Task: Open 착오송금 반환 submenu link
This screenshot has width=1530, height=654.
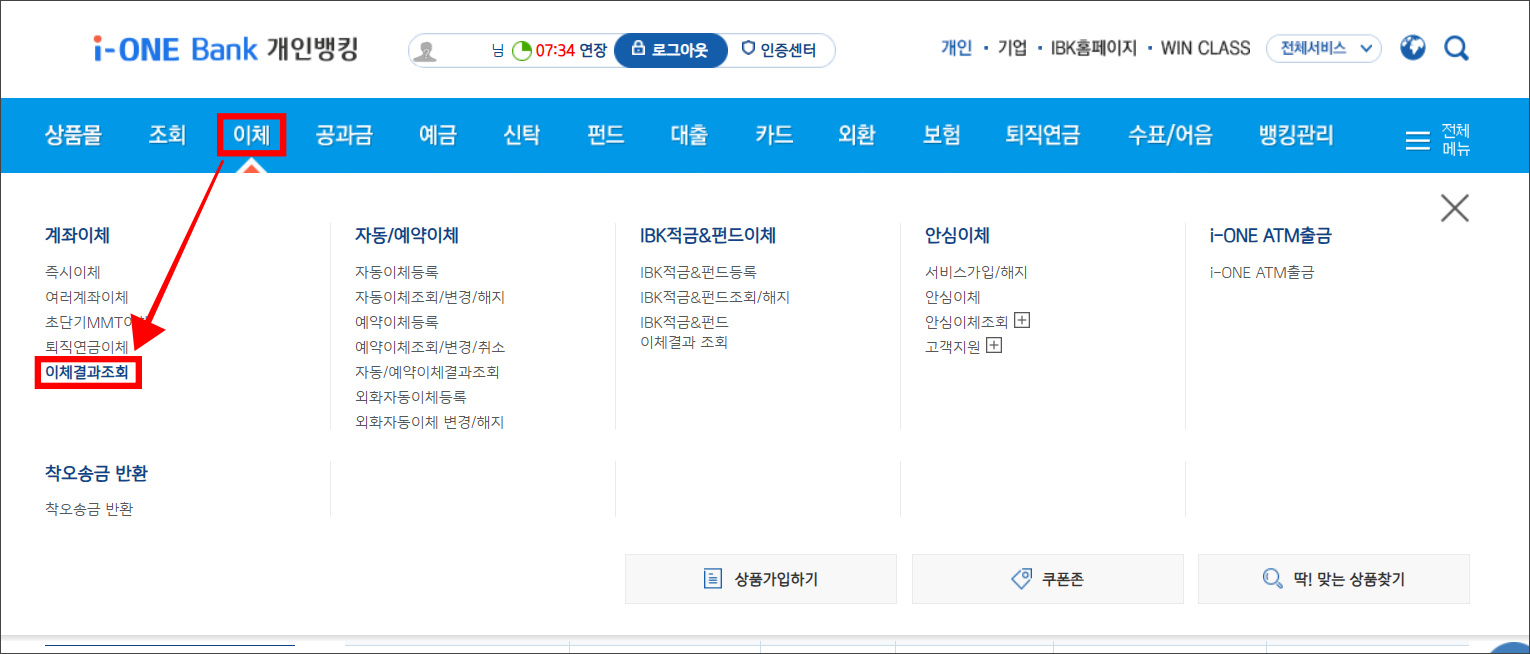Action: [89, 509]
